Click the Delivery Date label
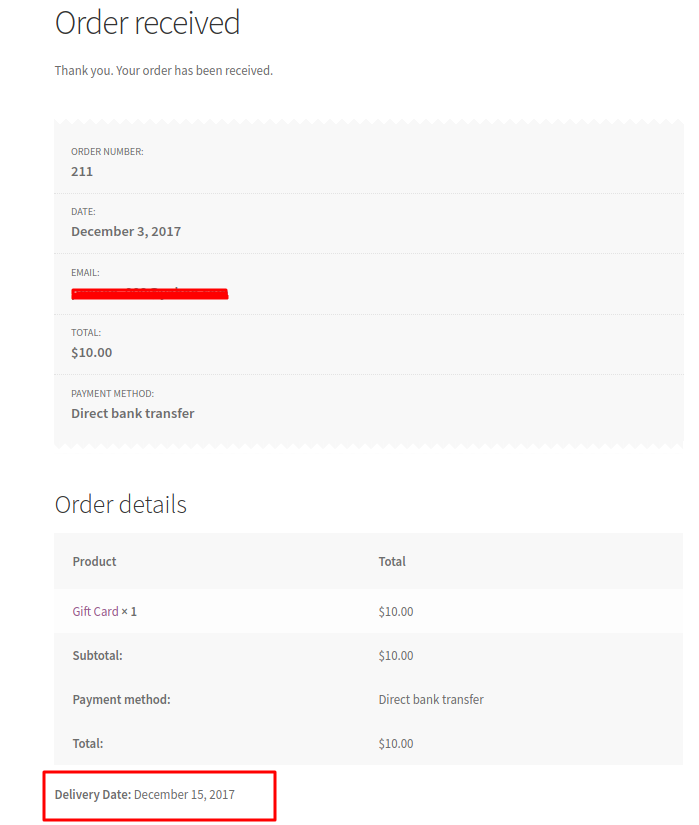The image size is (699, 825). click(93, 794)
